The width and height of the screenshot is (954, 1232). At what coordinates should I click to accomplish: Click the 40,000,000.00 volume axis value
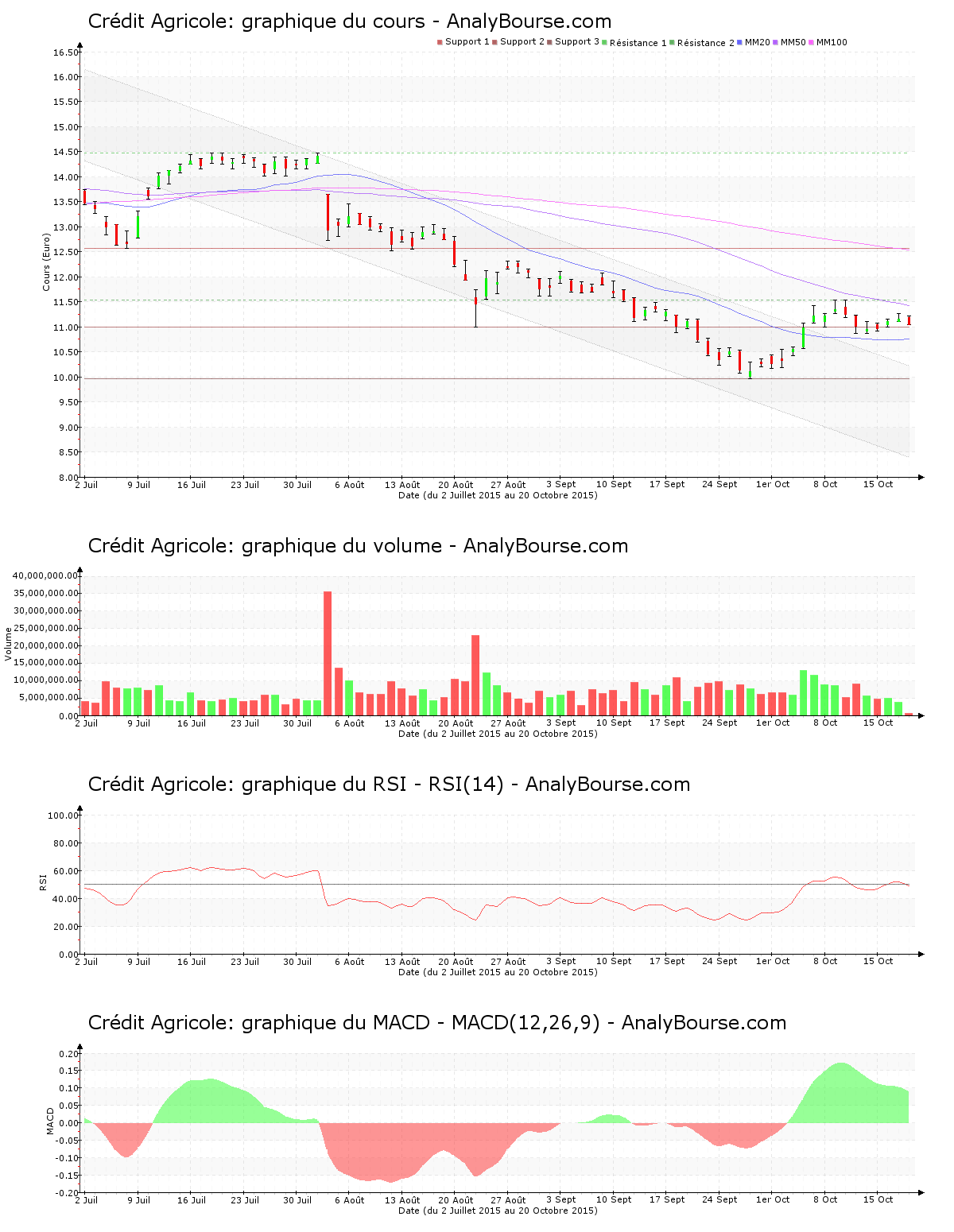(x=45, y=575)
